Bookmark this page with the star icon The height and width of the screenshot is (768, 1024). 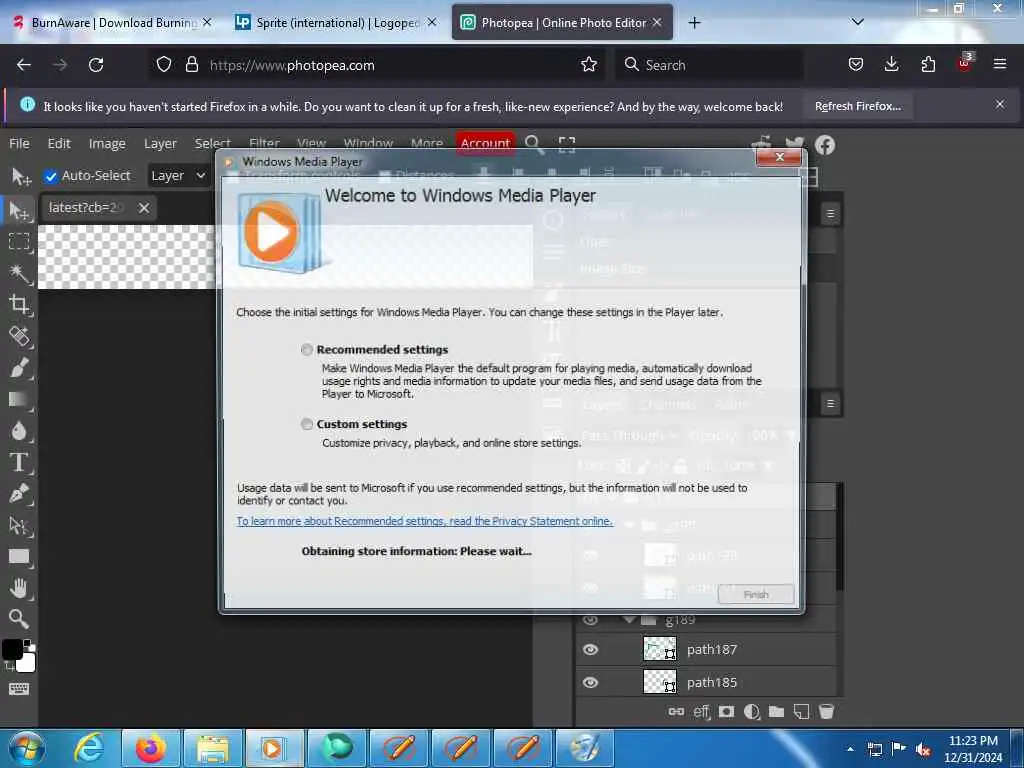coord(588,65)
